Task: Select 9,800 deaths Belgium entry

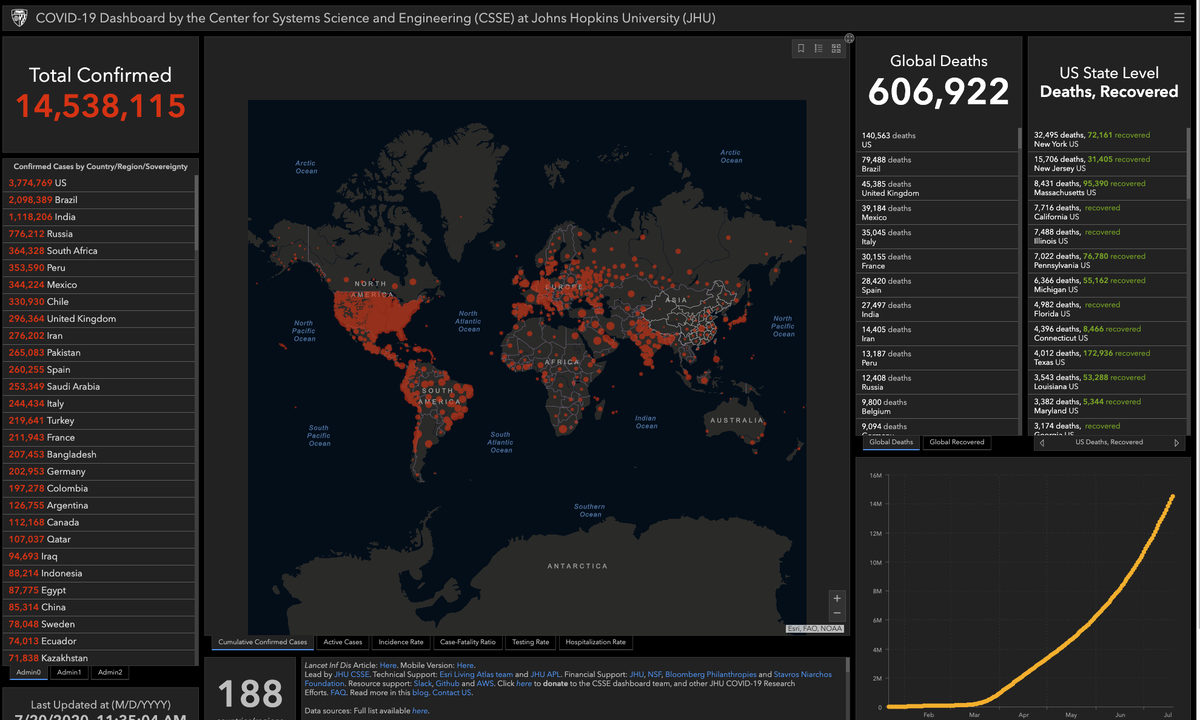Action: pyautogui.click(x=937, y=407)
